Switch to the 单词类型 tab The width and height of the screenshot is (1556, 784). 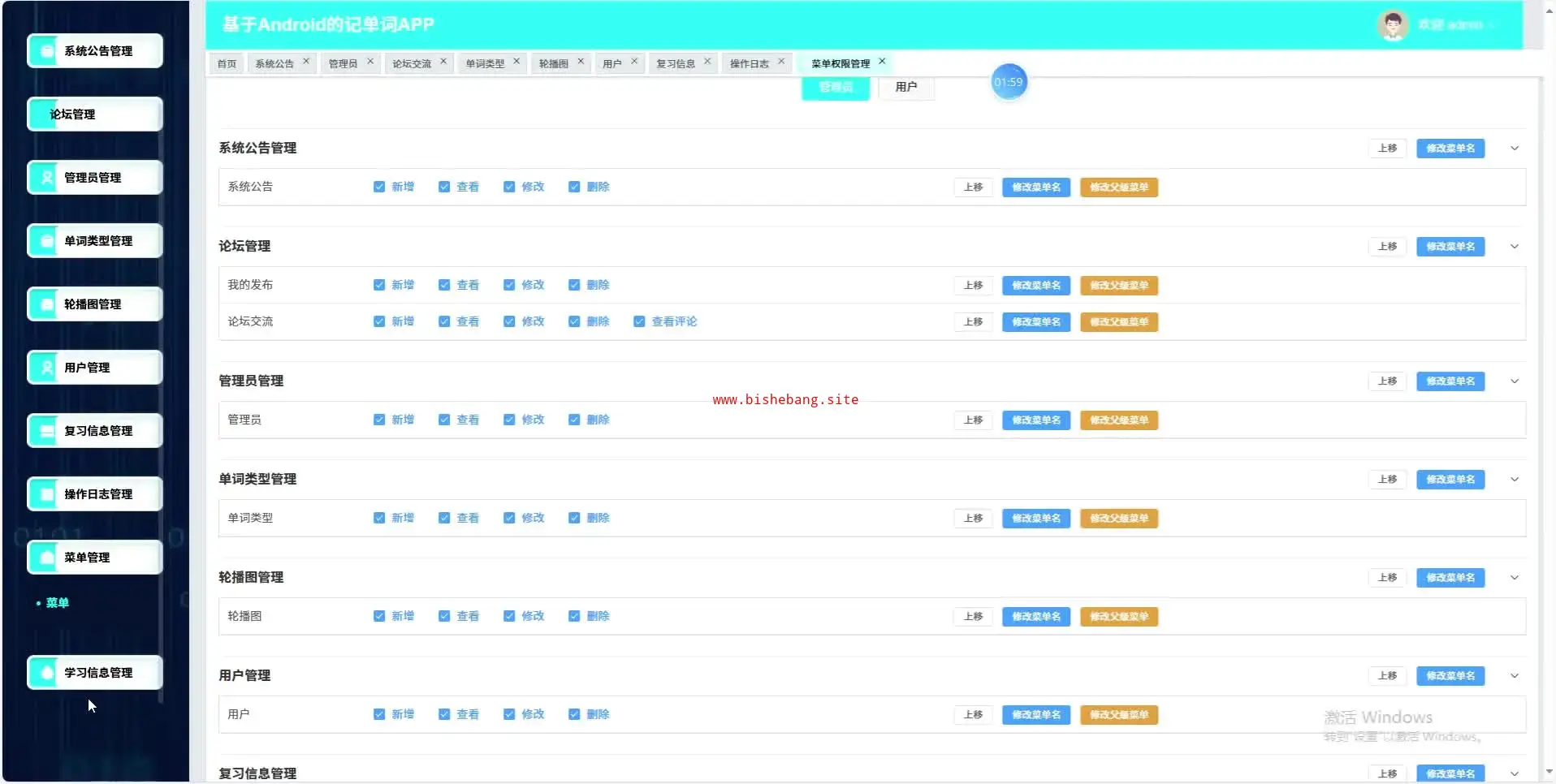pos(485,63)
